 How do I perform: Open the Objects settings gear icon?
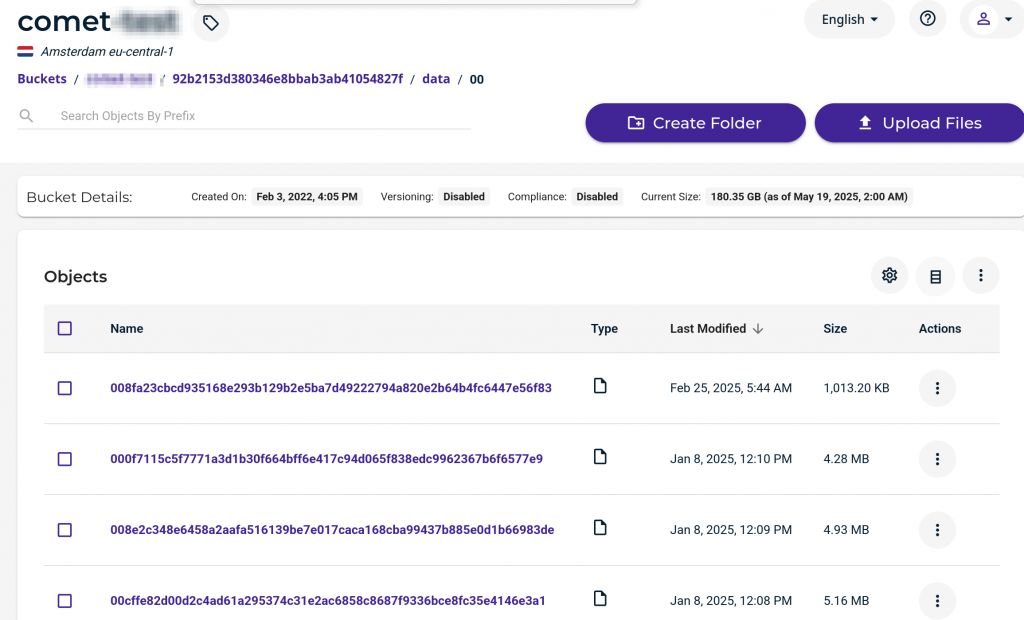click(889, 276)
